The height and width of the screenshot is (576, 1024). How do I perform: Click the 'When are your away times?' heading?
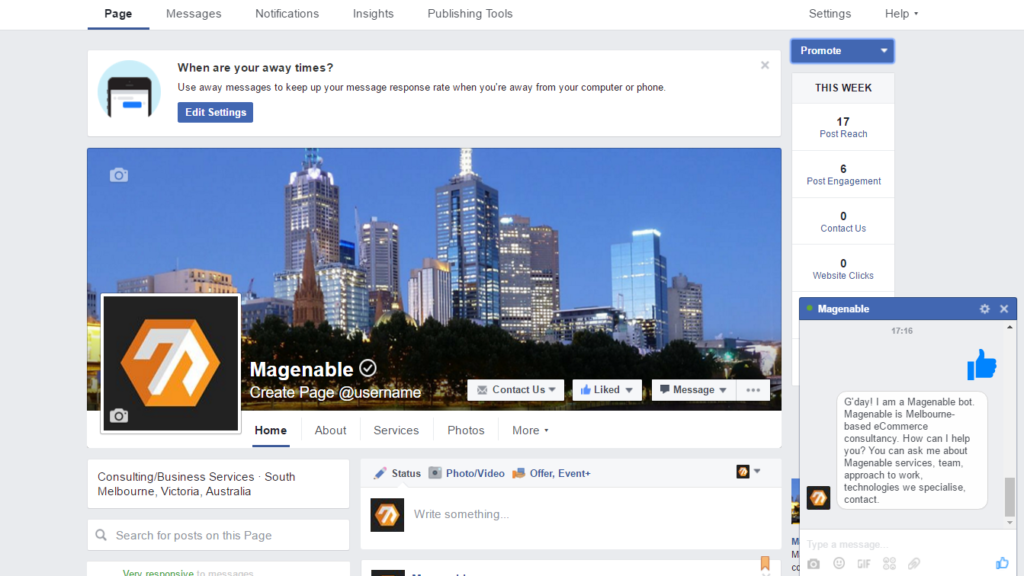click(255, 68)
